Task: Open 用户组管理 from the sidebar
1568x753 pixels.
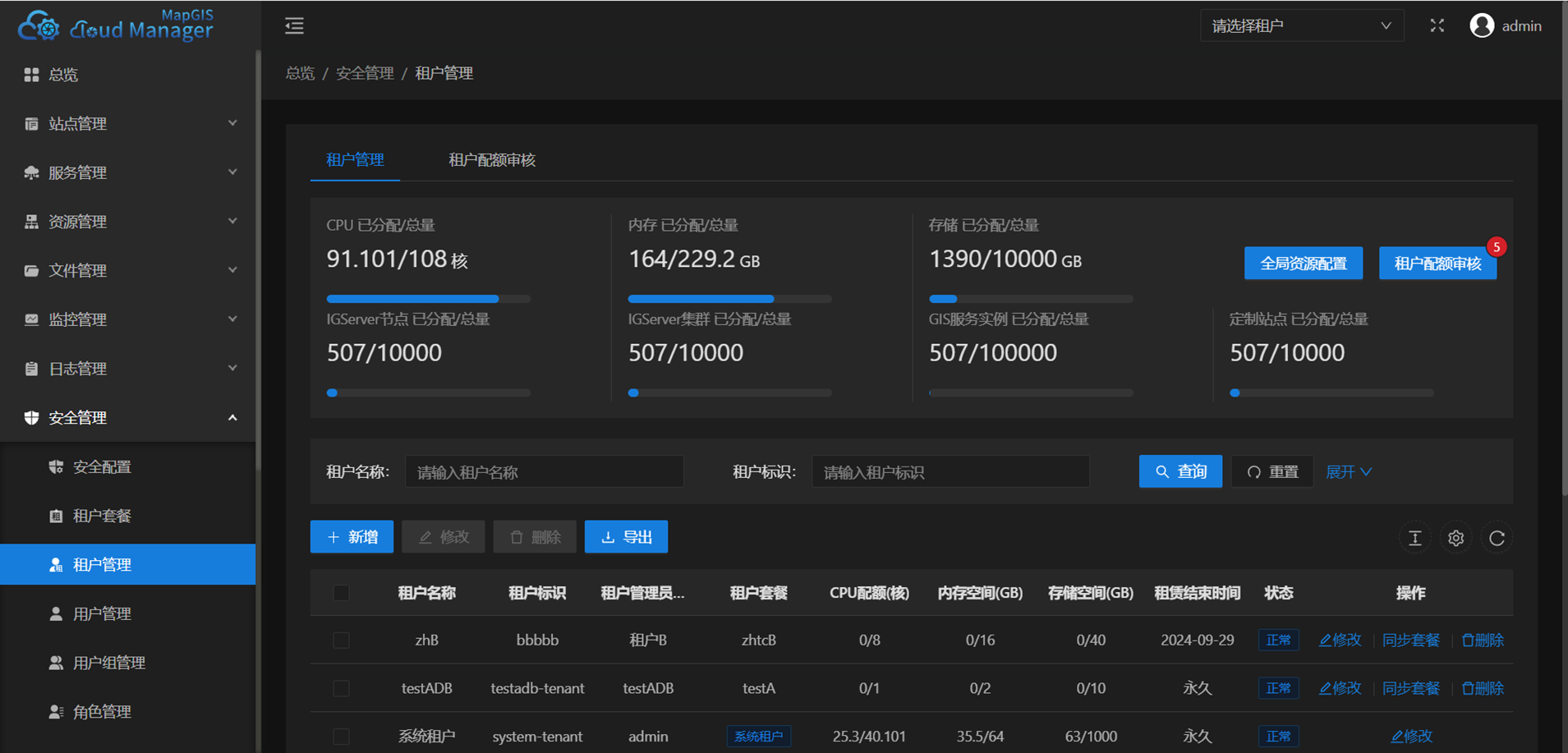Action: [108, 663]
